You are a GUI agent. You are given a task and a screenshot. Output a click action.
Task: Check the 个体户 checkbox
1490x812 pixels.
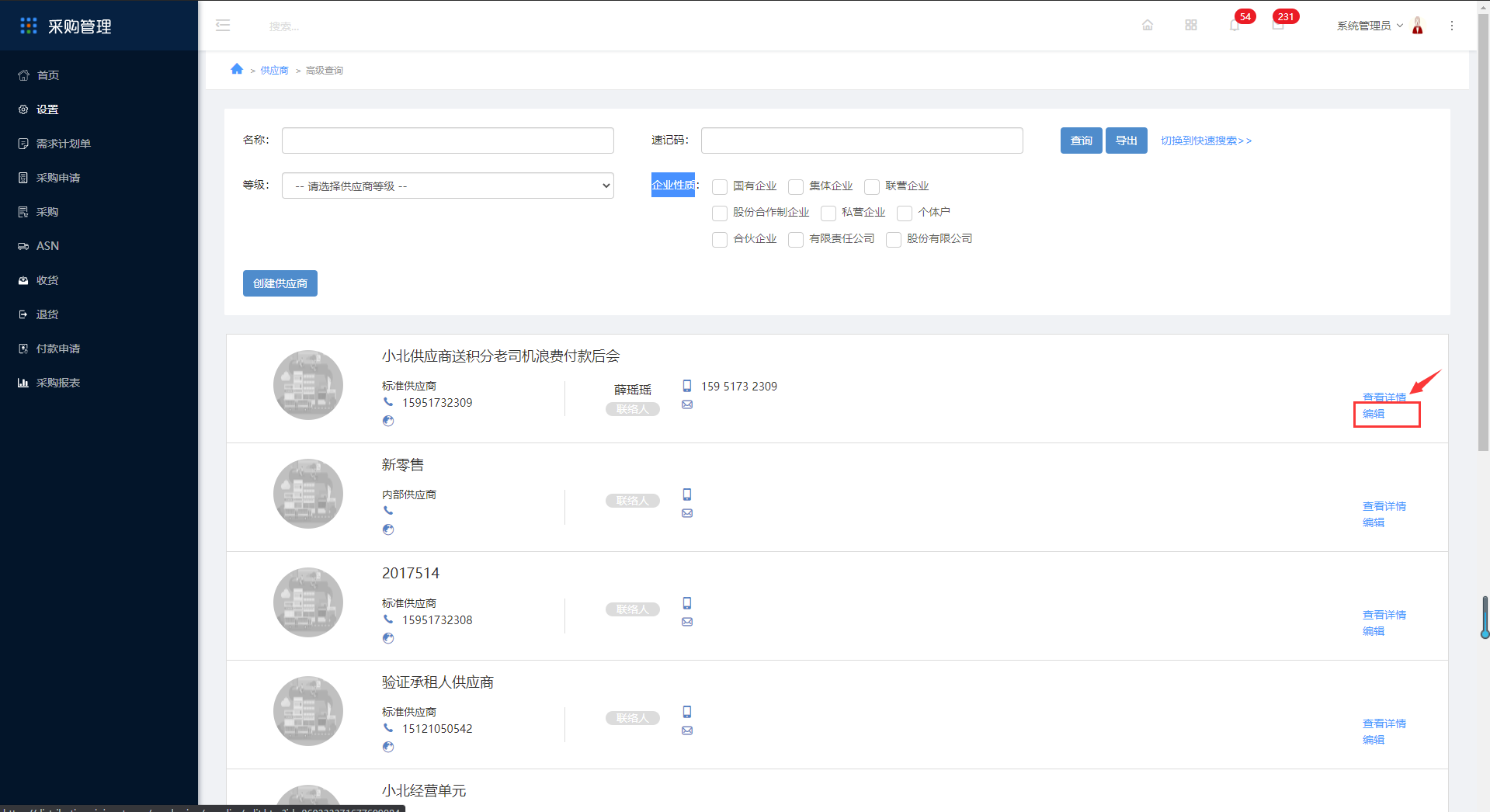[905, 213]
